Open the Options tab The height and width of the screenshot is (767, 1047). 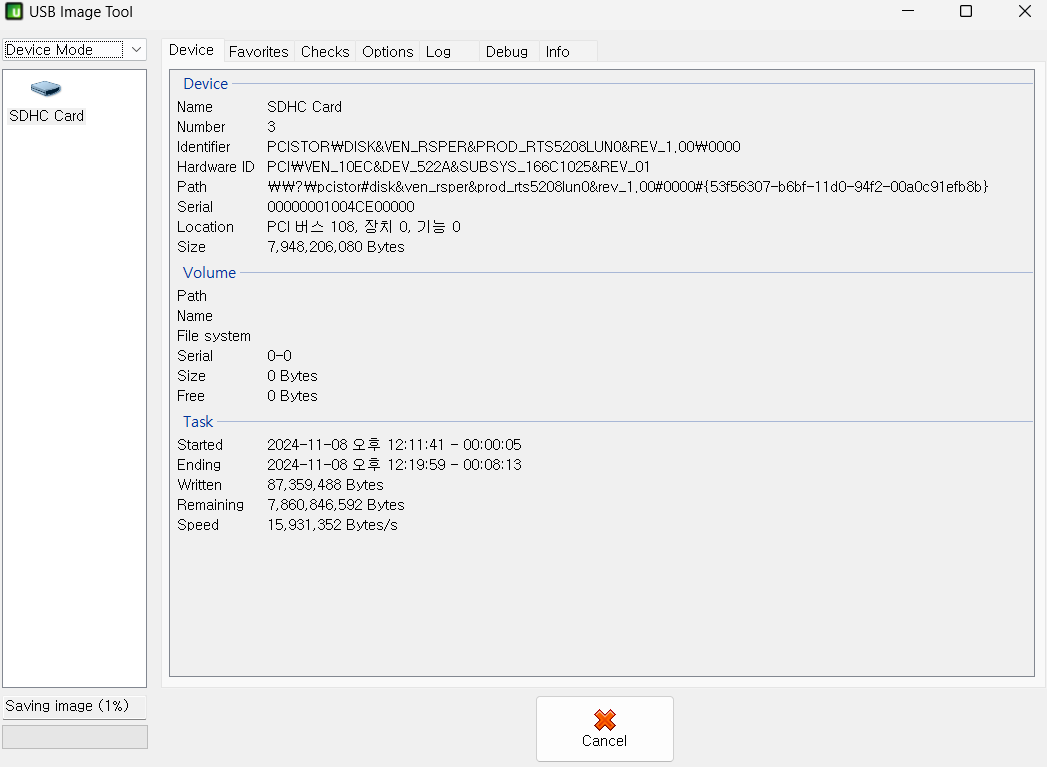coord(387,51)
